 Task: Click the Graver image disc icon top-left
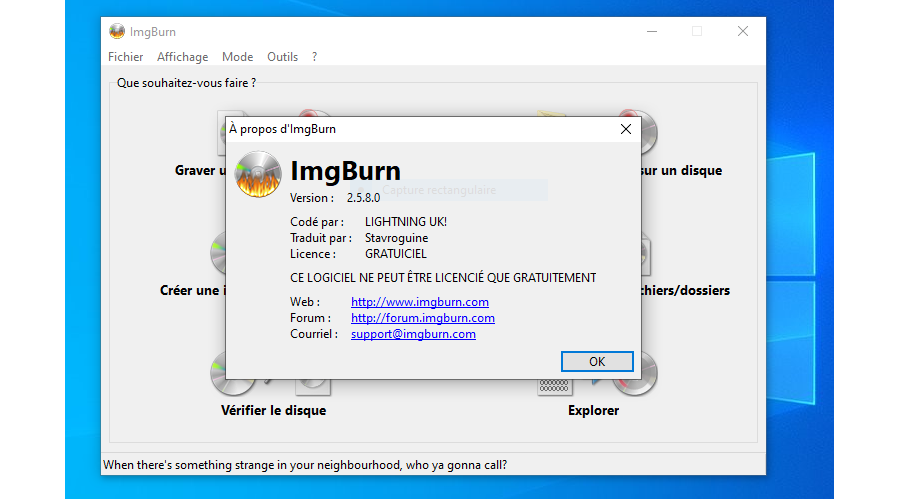222,133
